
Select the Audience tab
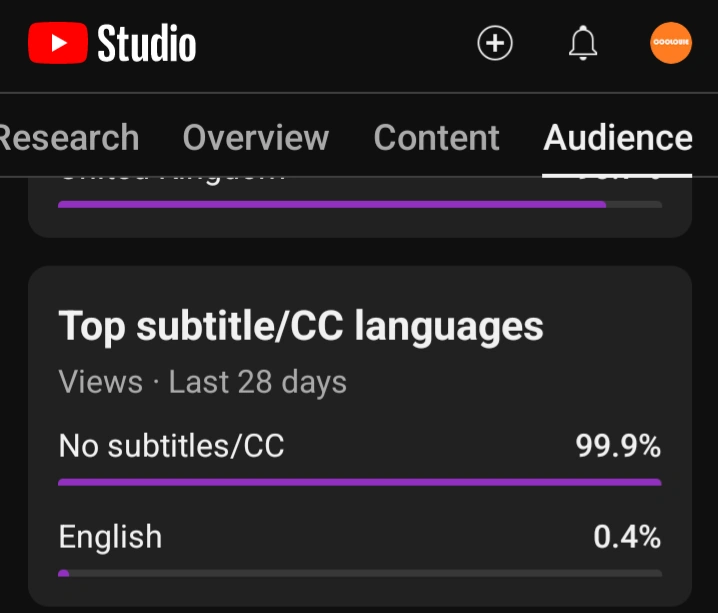(617, 137)
